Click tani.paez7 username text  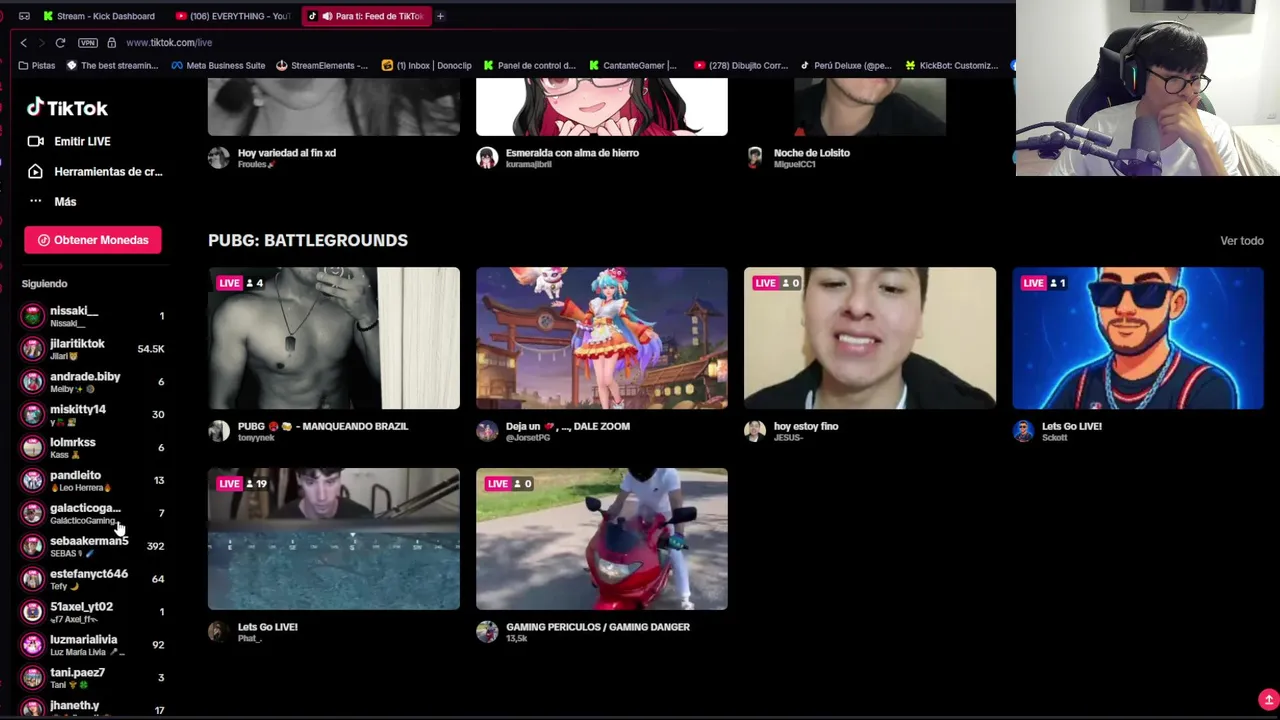[x=77, y=673]
